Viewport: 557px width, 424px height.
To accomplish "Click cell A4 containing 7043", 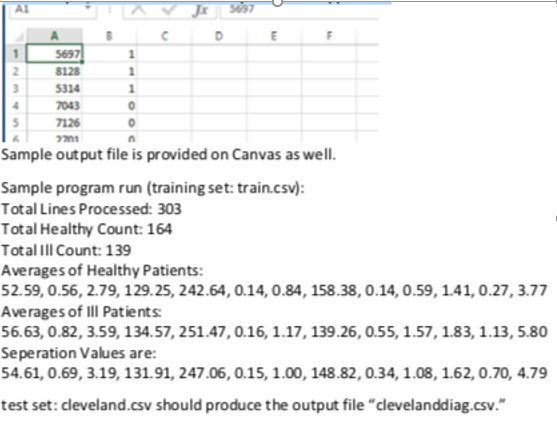I will pyautogui.click(x=54, y=106).
